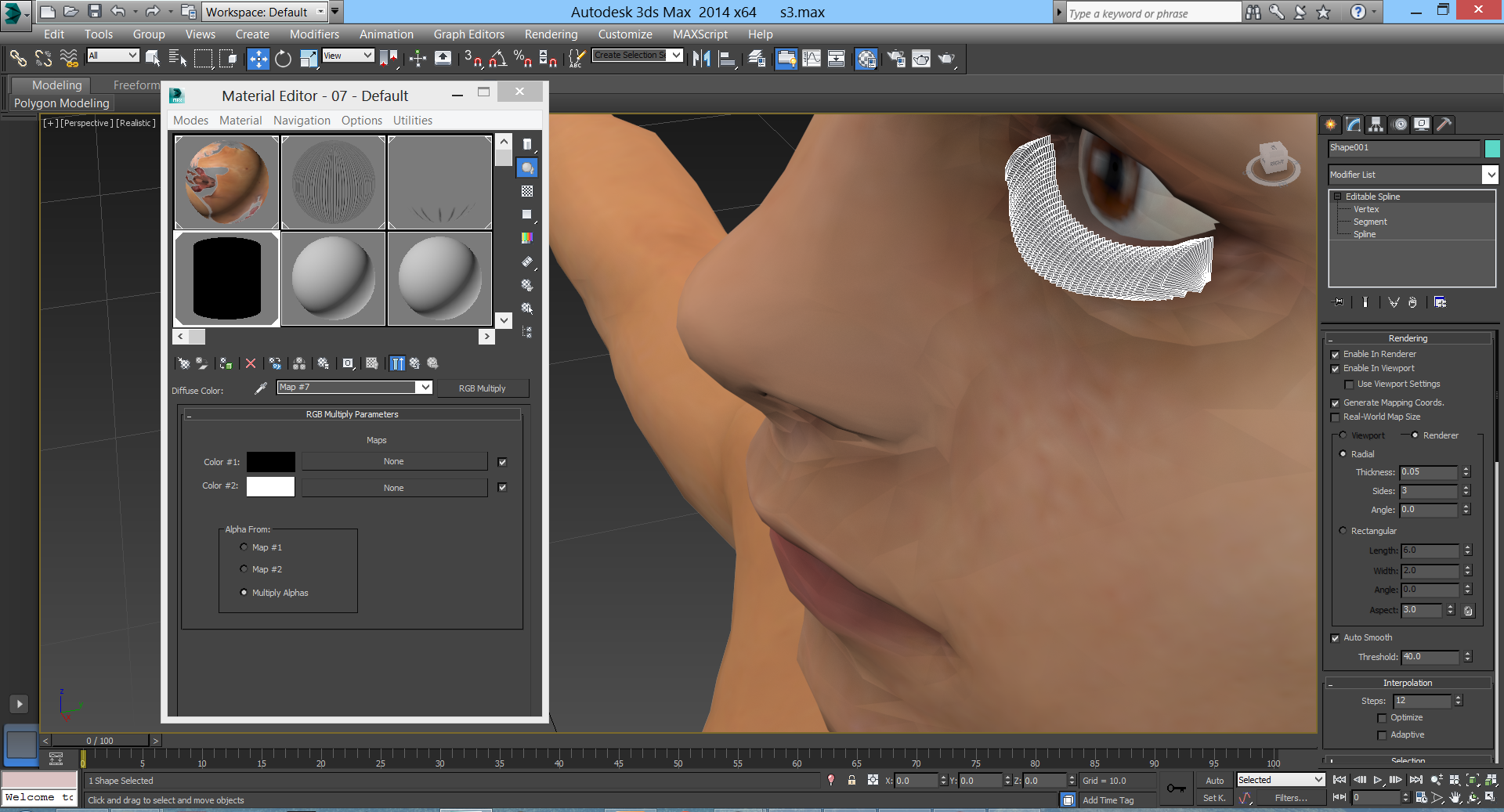Open Utilities menu in Material Editor
Screen dimensions: 1504x812
click(x=412, y=121)
